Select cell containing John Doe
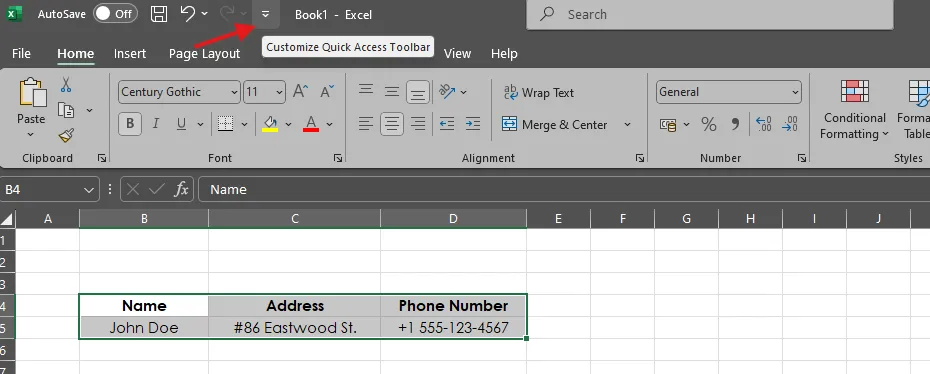 tap(144, 328)
